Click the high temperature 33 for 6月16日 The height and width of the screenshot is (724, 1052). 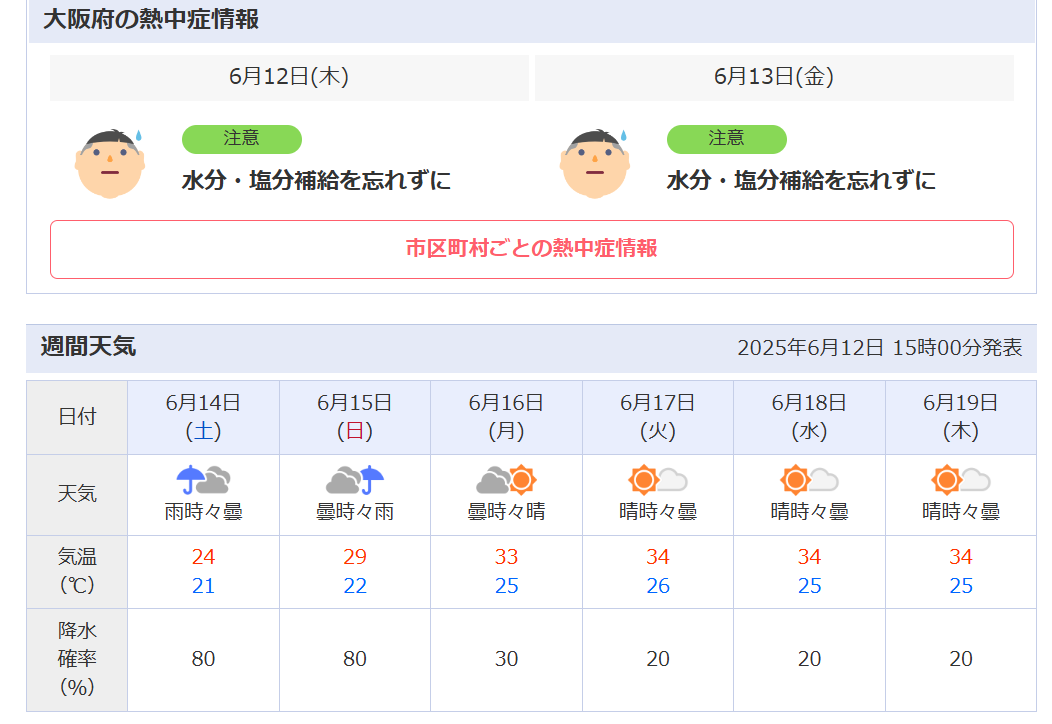click(507, 557)
